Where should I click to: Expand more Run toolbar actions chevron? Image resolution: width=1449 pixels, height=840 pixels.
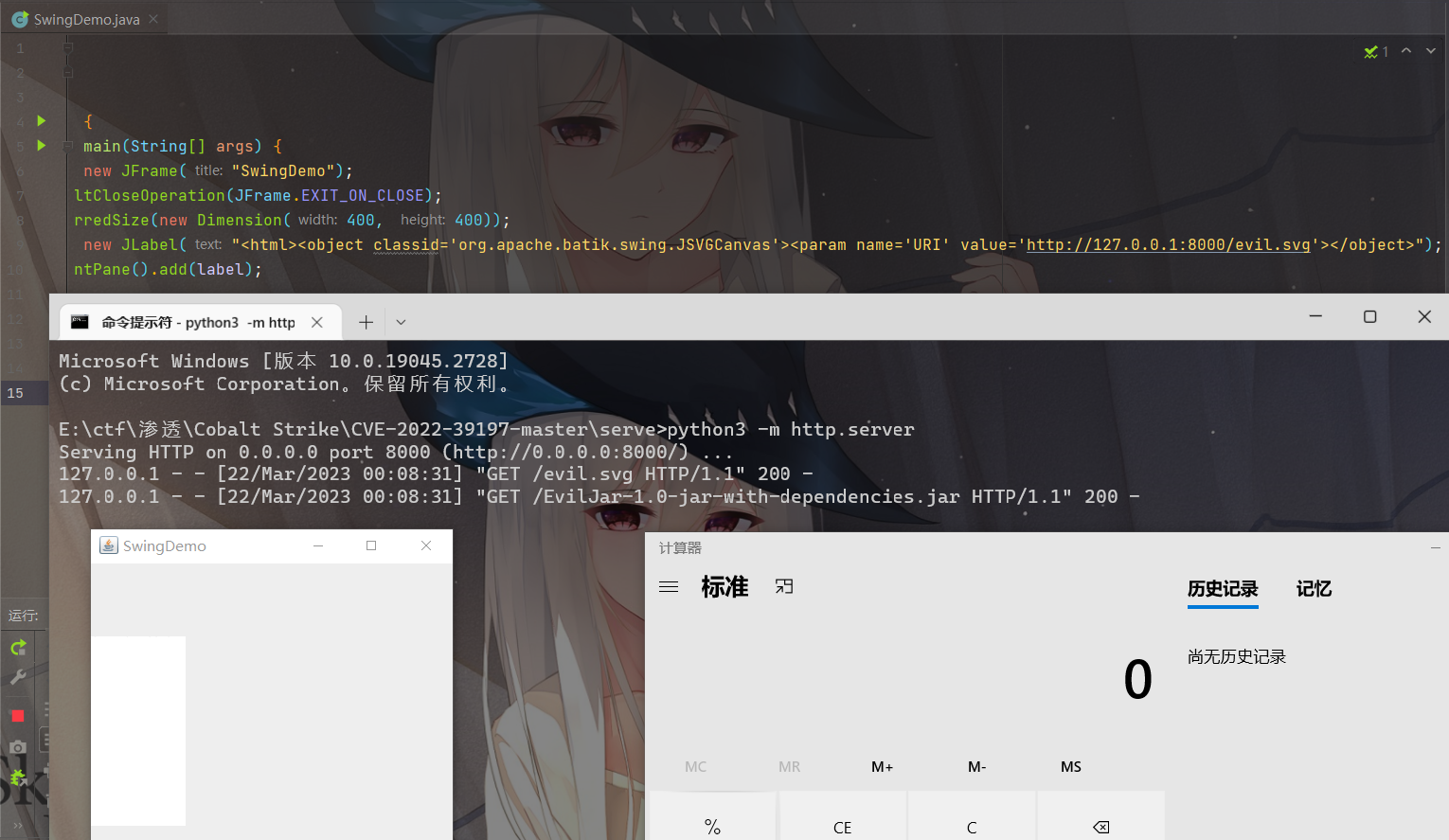pyautogui.click(x=17, y=825)
